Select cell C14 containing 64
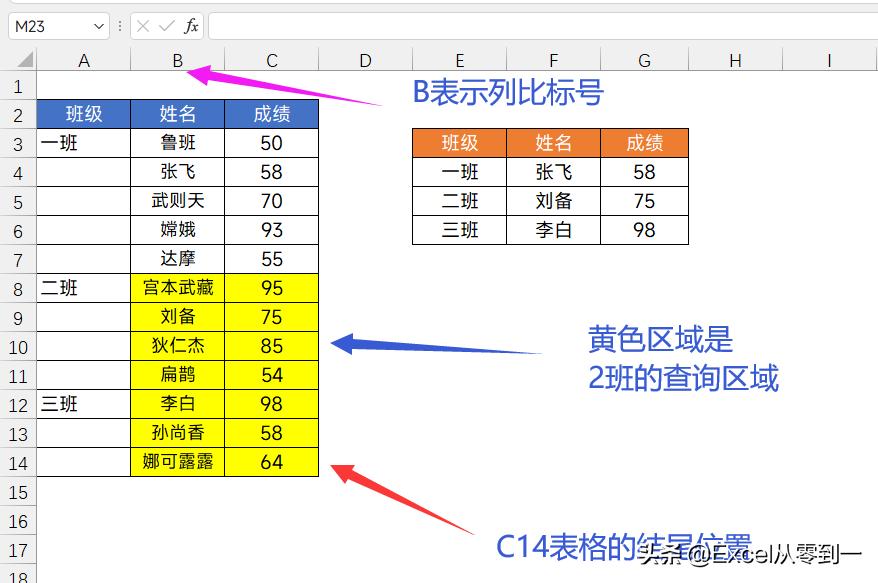Image resolution: width=878 pixels, height=583 pixels. [x=271, y=462]
